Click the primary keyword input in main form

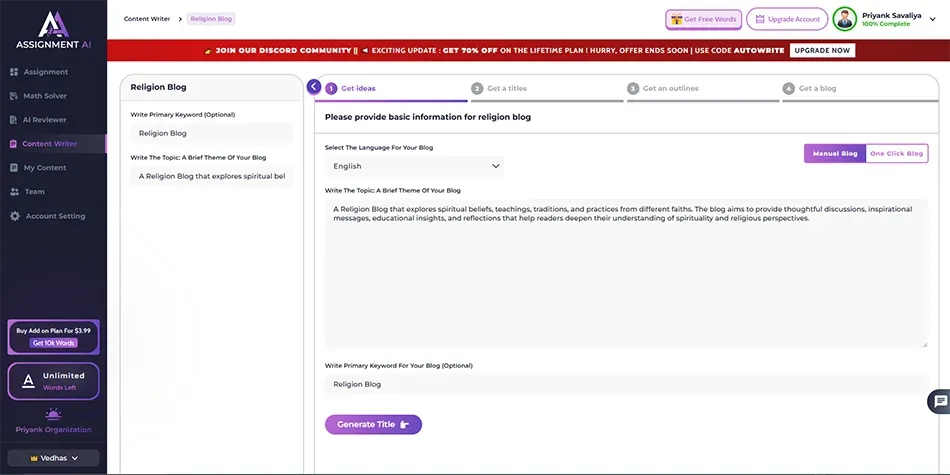(625, 384)
